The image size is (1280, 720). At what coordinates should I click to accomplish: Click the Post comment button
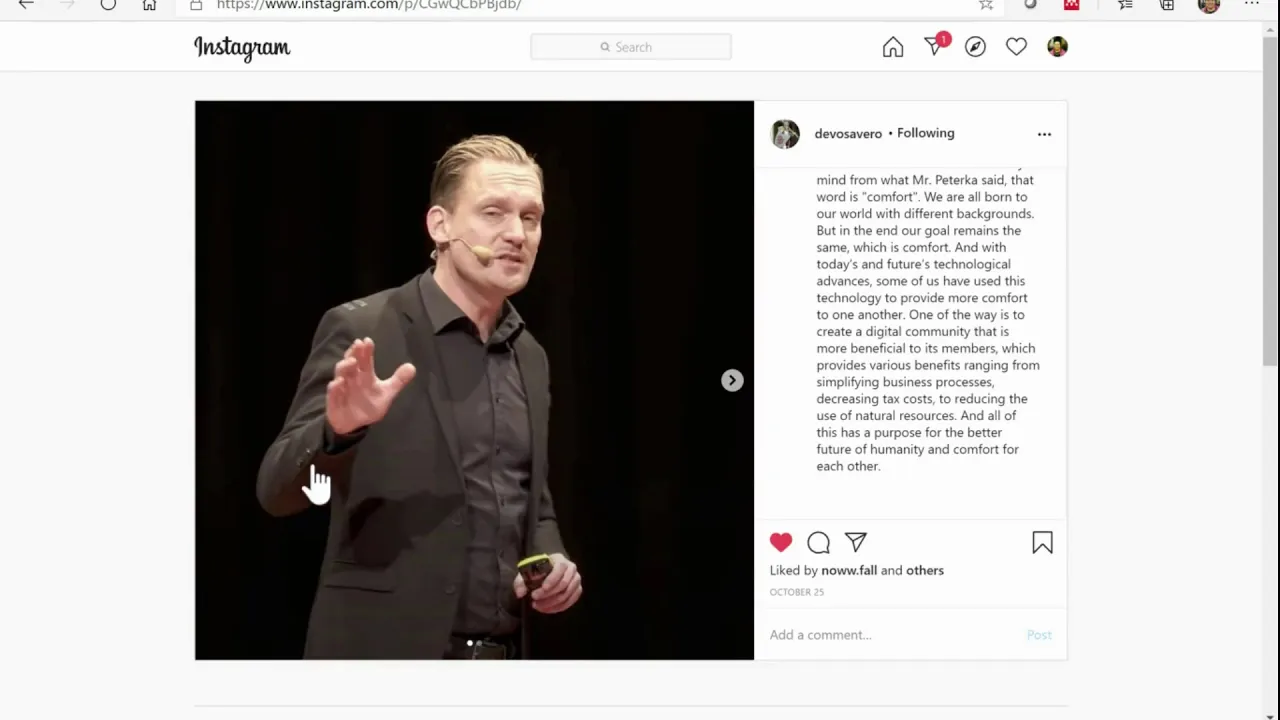click(1039, 635)
